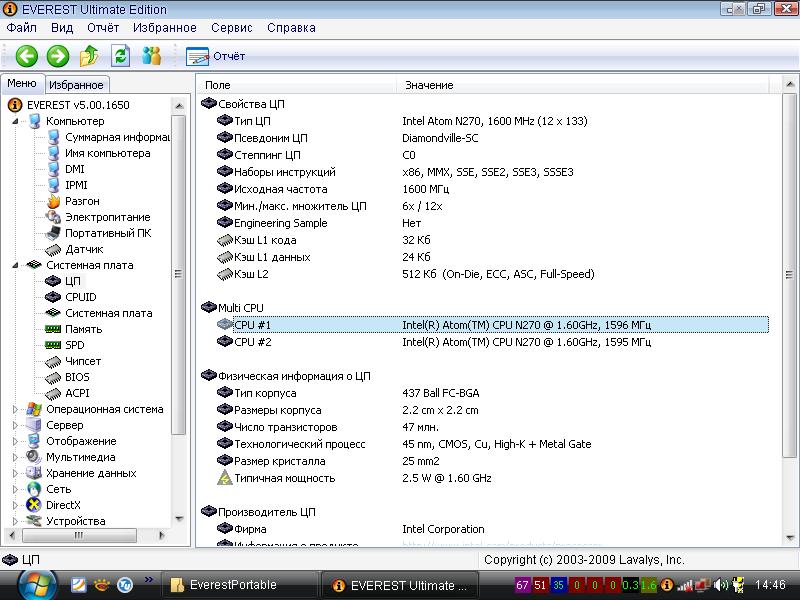Open the Сервис menu
800x600 pixels.
pos(232,28)
